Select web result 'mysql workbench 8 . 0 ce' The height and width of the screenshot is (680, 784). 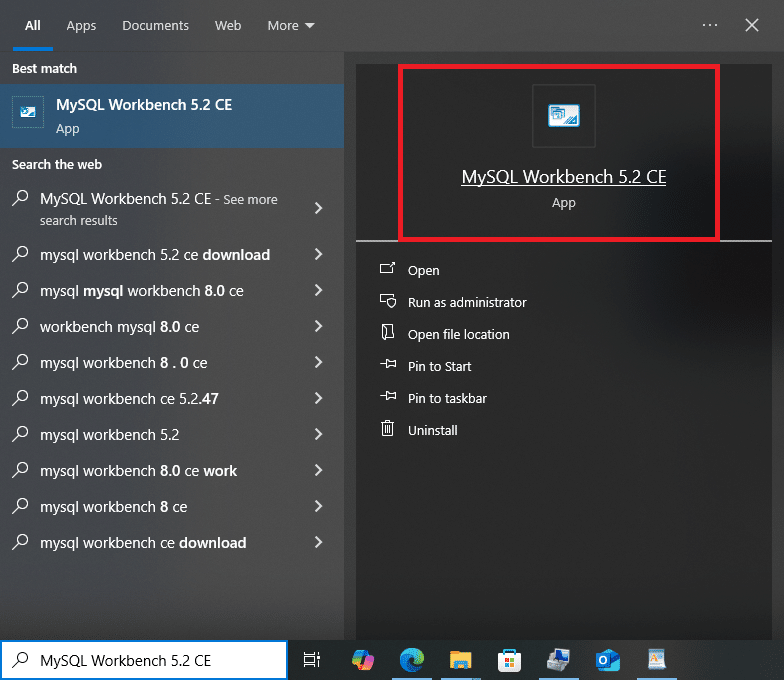172,362
